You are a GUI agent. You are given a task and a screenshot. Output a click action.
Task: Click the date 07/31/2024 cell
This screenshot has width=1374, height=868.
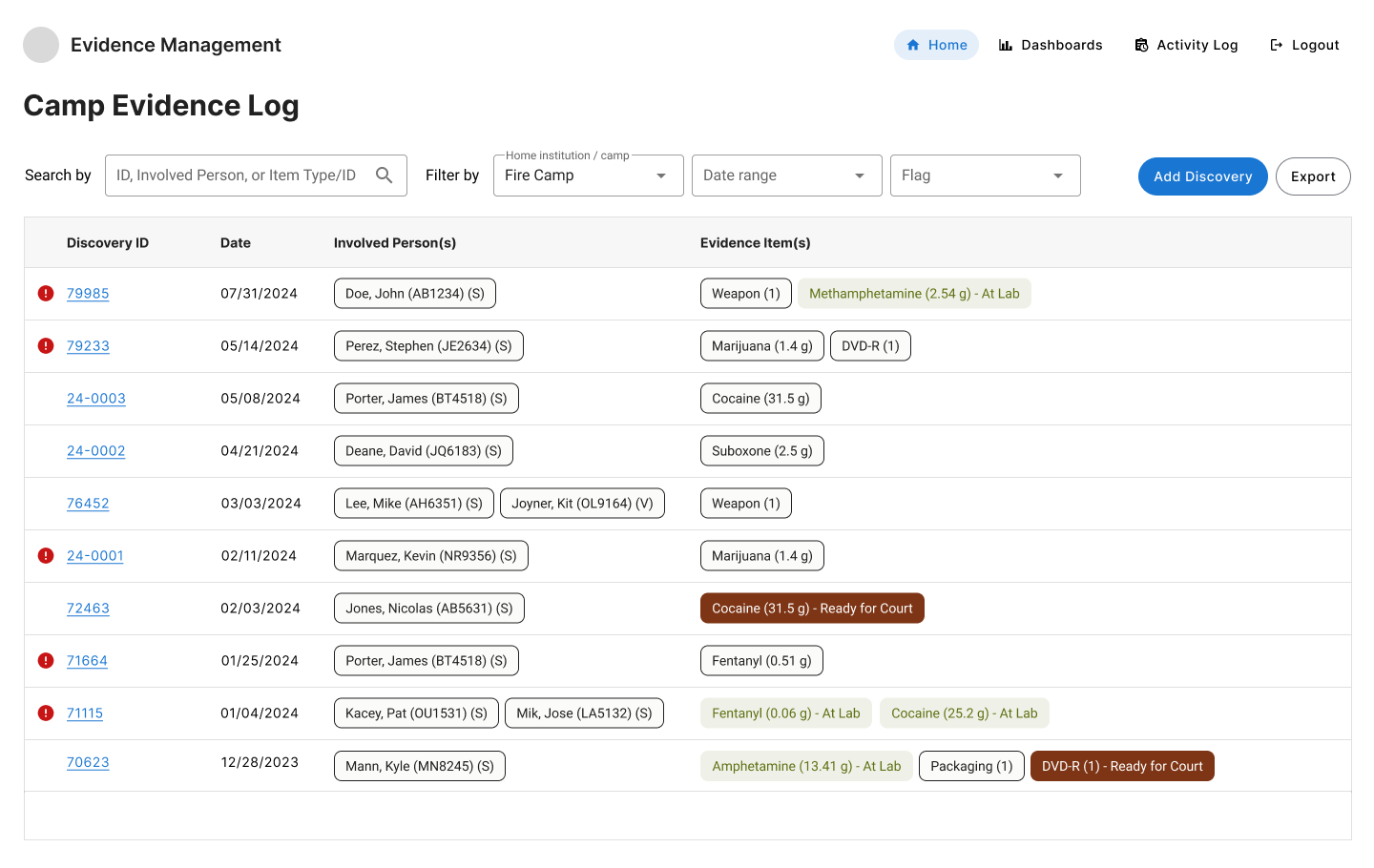tap(259, 294)
